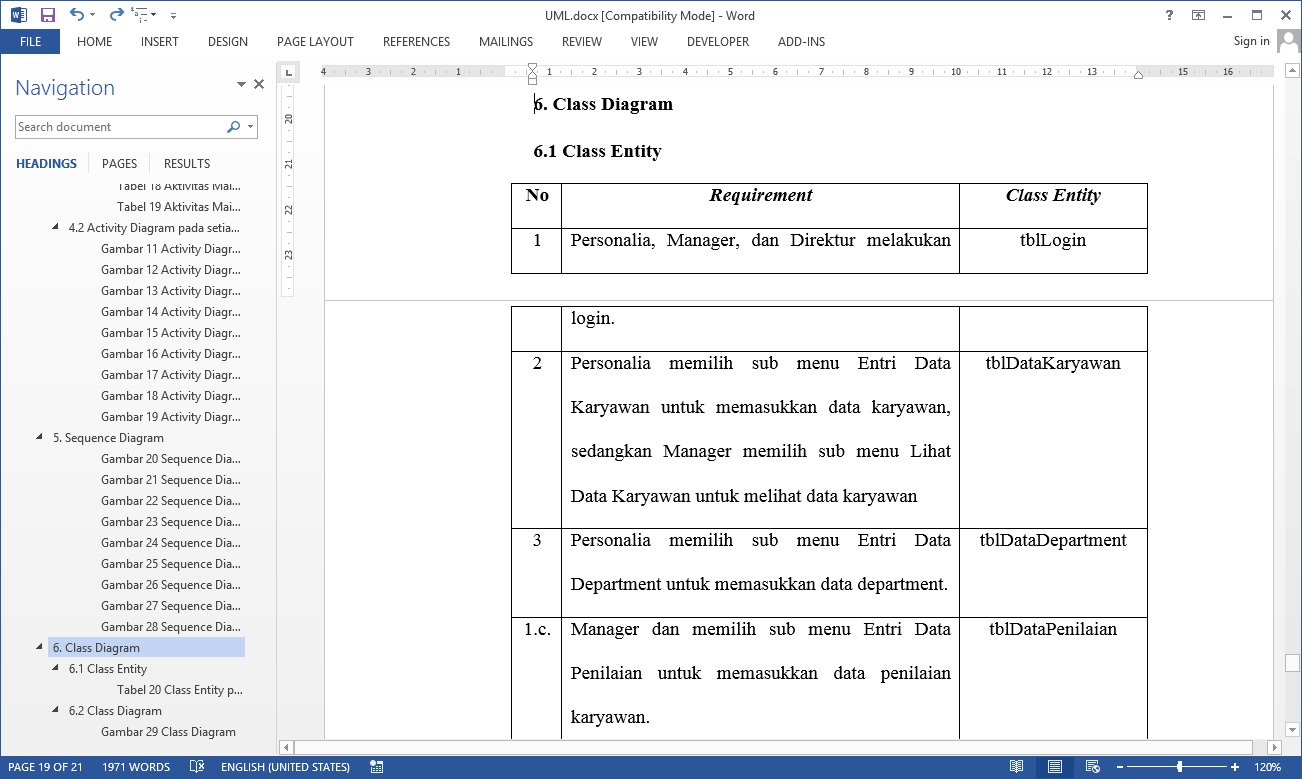Switch to PAGES tab in Navigation
This screenshot has width=1302, height=779.
119,163
